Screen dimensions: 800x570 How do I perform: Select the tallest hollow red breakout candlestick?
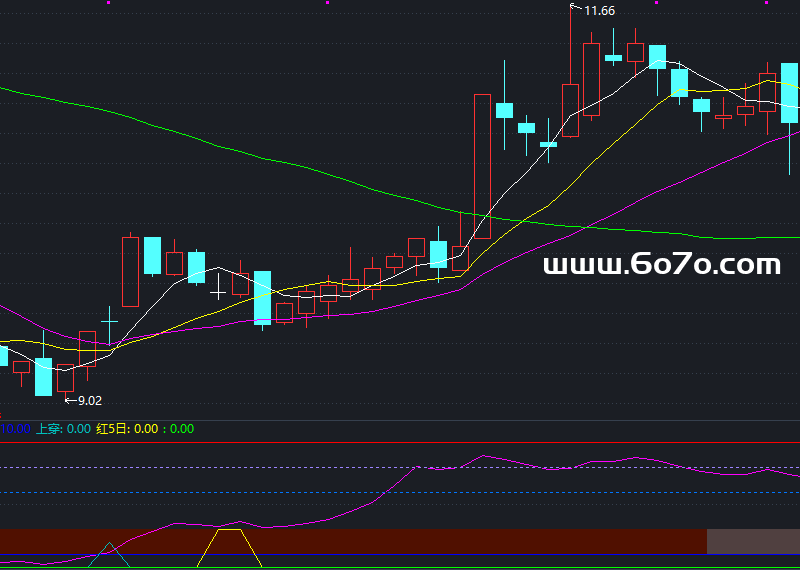[x=482, y=166]
